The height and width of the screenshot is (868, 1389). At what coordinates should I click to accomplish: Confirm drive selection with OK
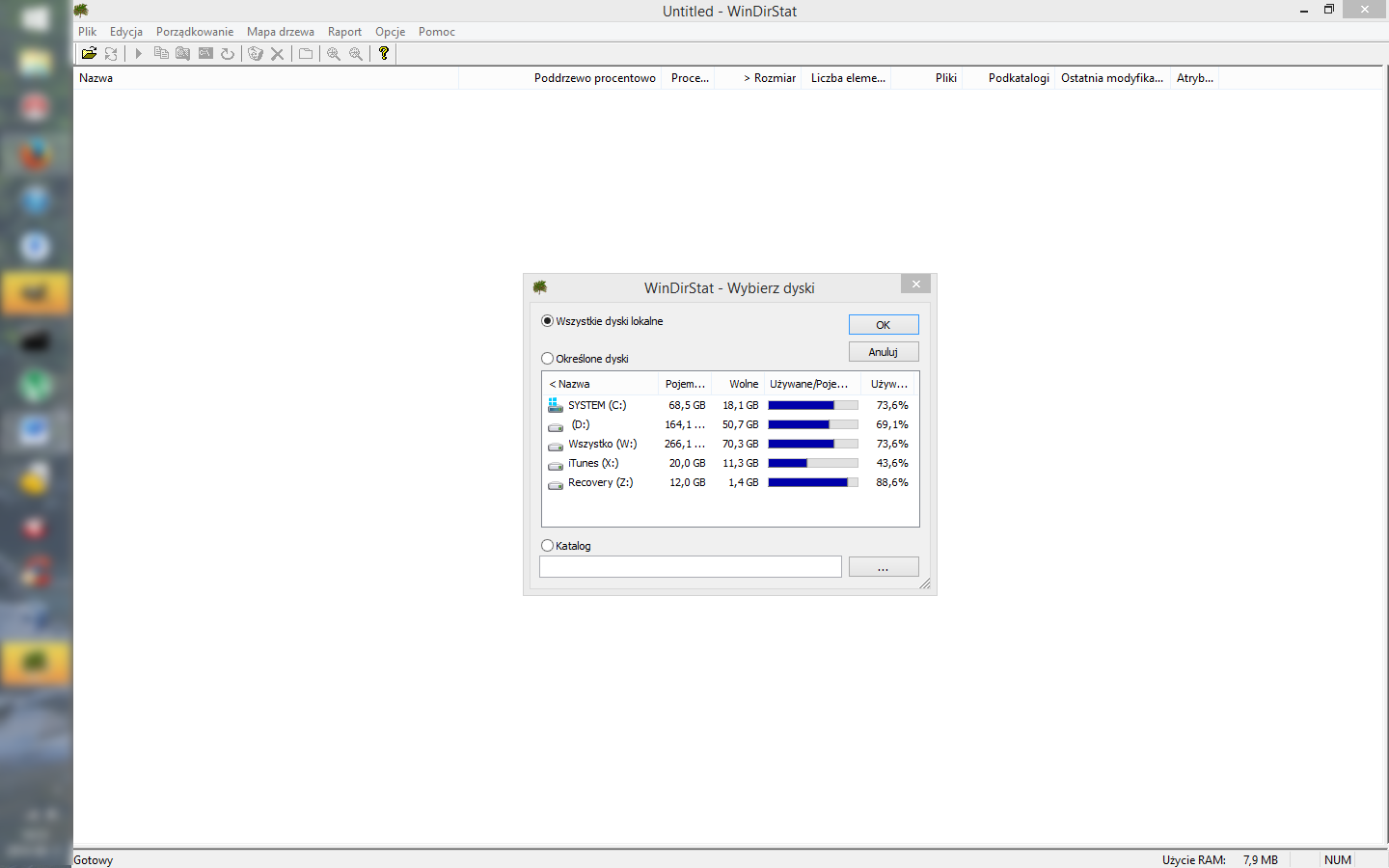884,325
